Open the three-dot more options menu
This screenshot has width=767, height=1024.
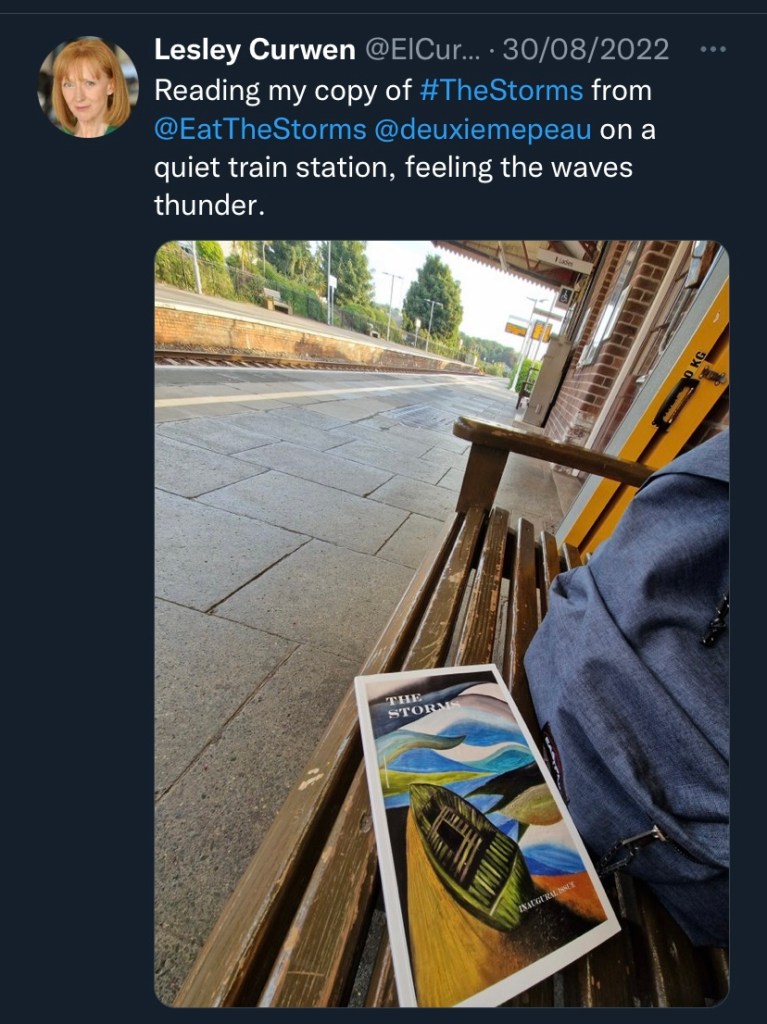pos(713,50)
